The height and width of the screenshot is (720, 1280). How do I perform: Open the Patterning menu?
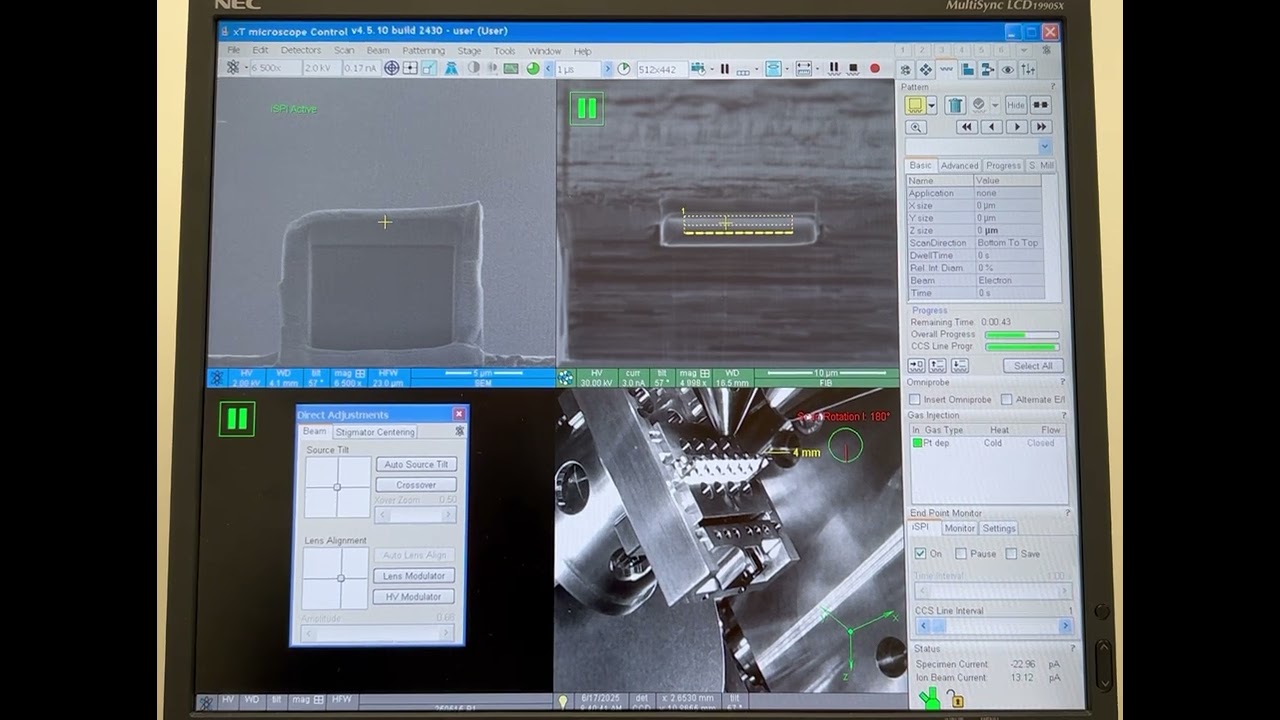click(x=423, y=50)
